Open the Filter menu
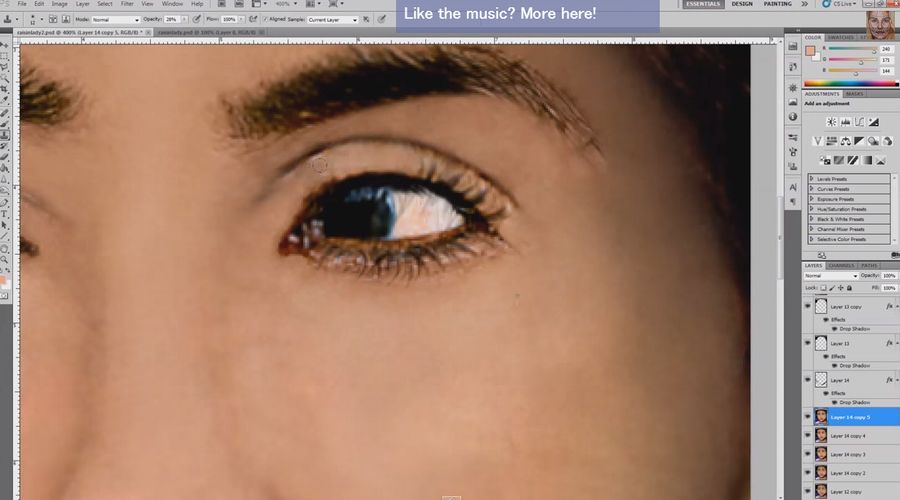 (127, 3)
